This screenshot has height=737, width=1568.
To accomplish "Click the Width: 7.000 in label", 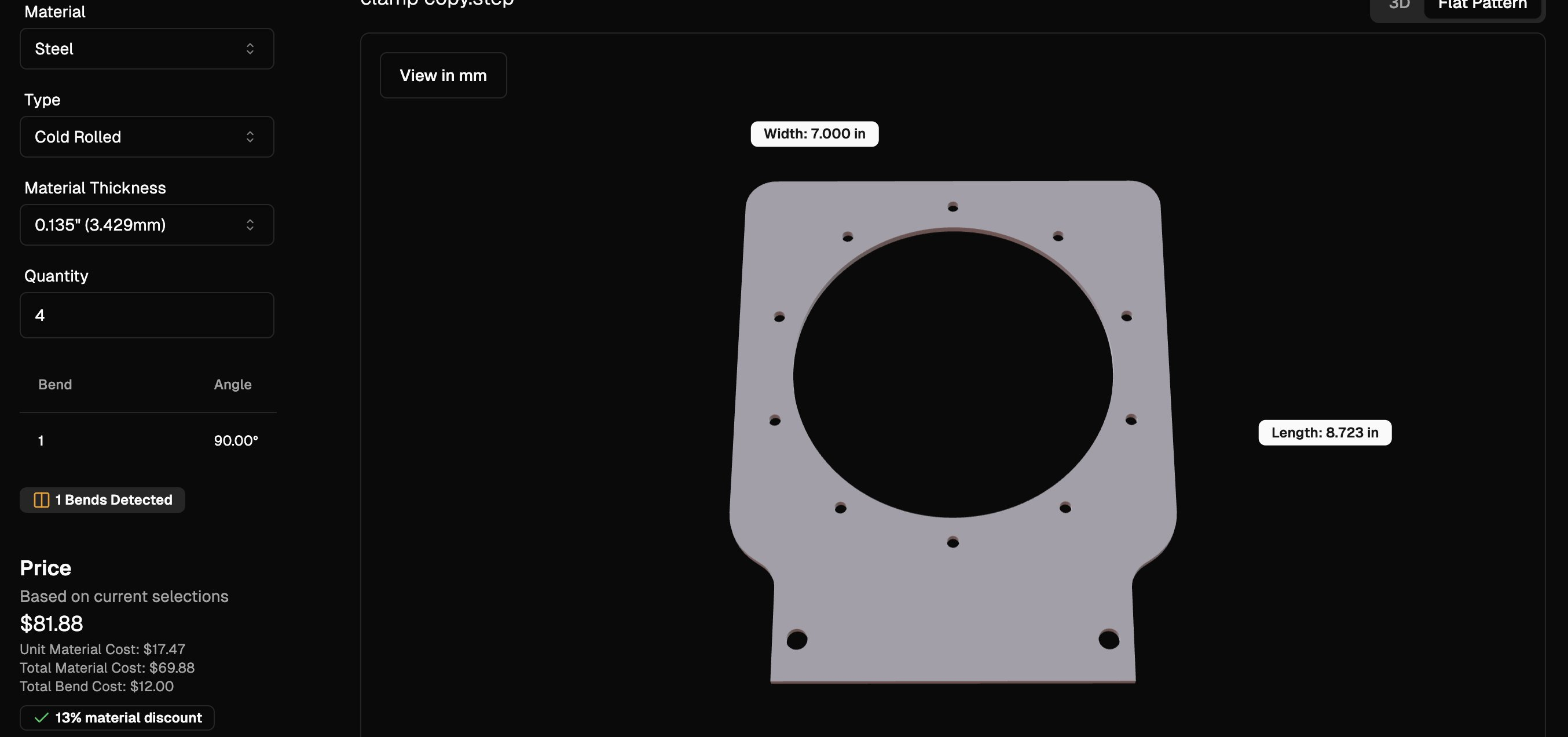I will point(815,134).
